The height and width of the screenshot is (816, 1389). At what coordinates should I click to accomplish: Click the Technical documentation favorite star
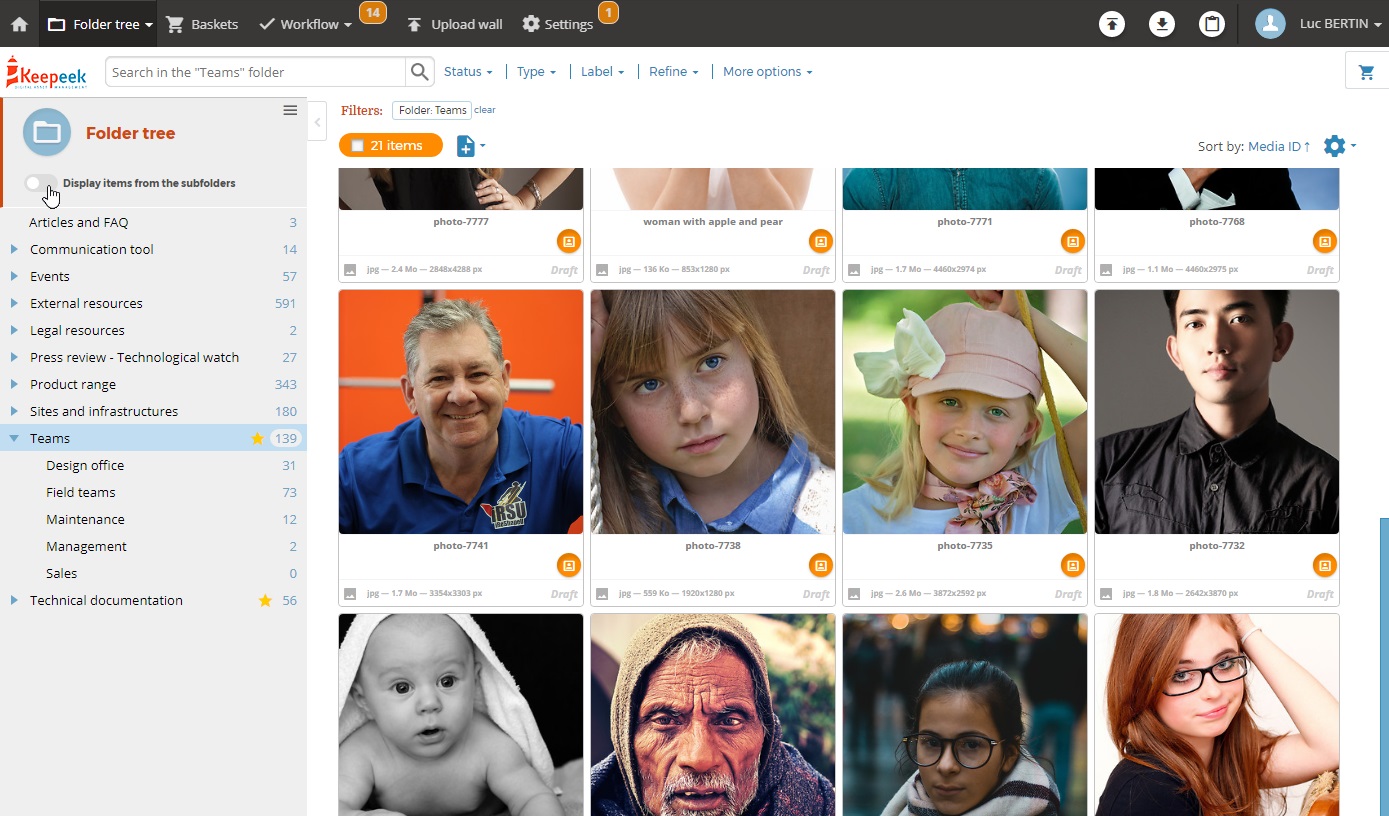[x=265, y=600]
